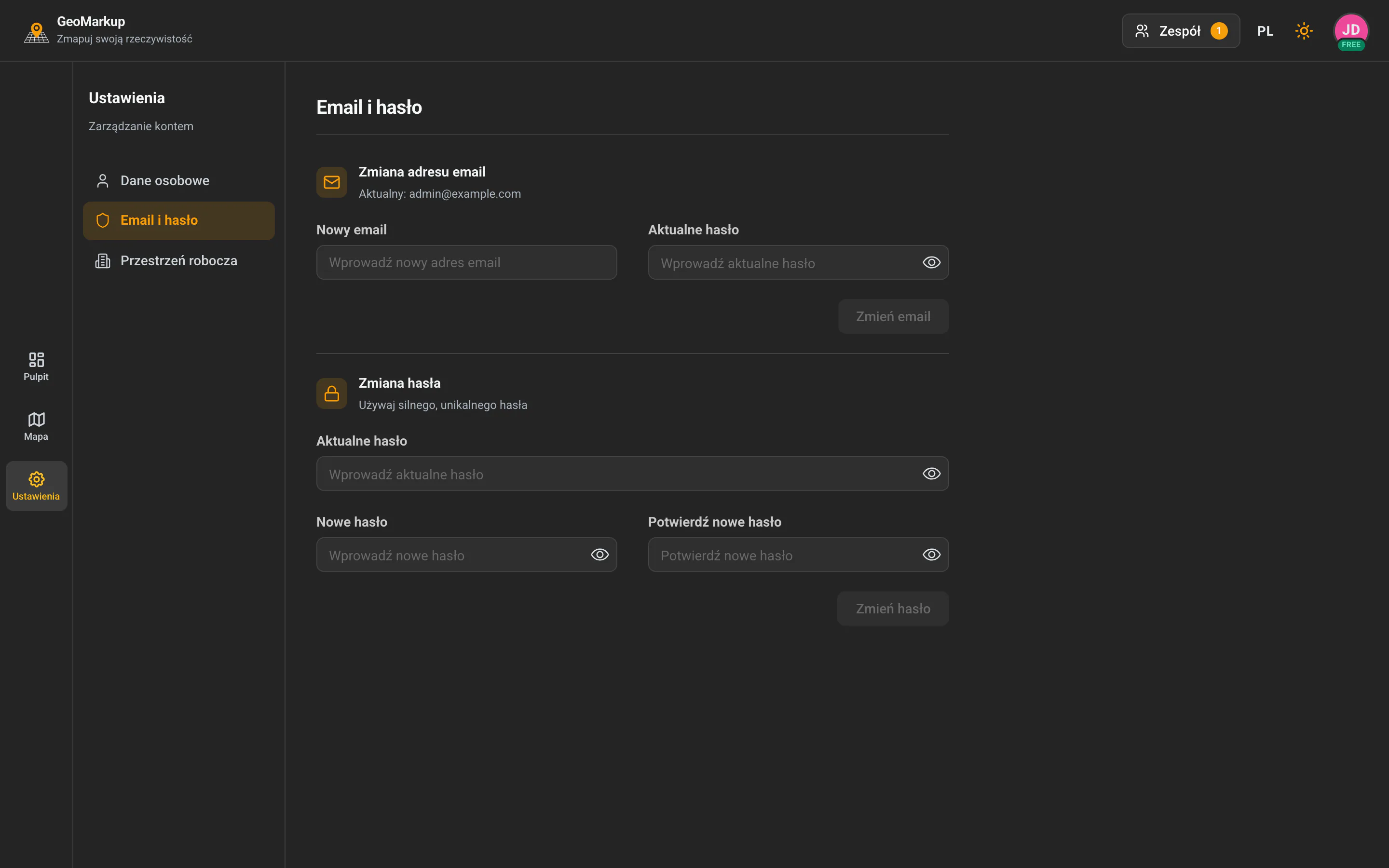This screenshot has width=1389, height=868.
Task: Select the Ustawienia gear icon
Action: point(36,479)
